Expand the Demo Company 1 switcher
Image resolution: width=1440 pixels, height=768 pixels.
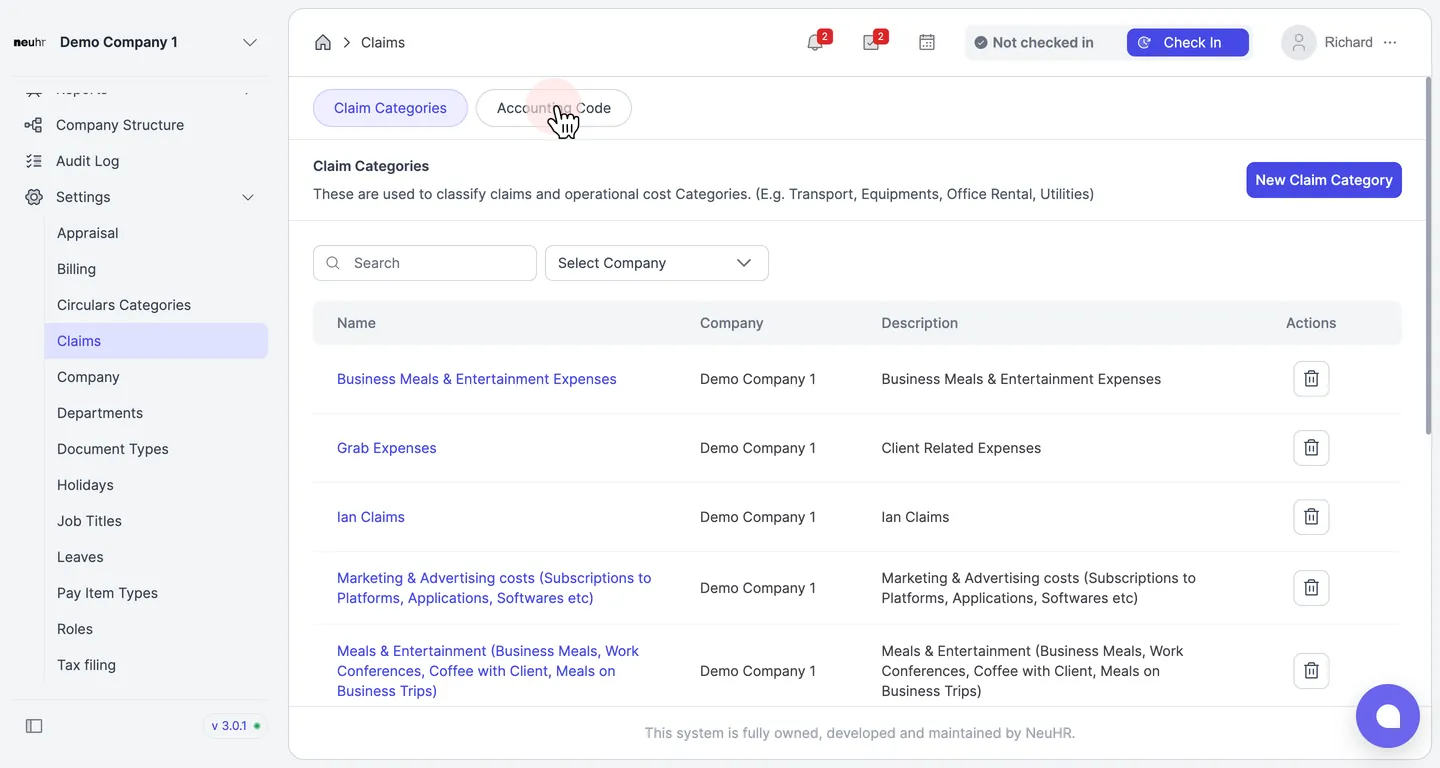click(x=250, y=43)
